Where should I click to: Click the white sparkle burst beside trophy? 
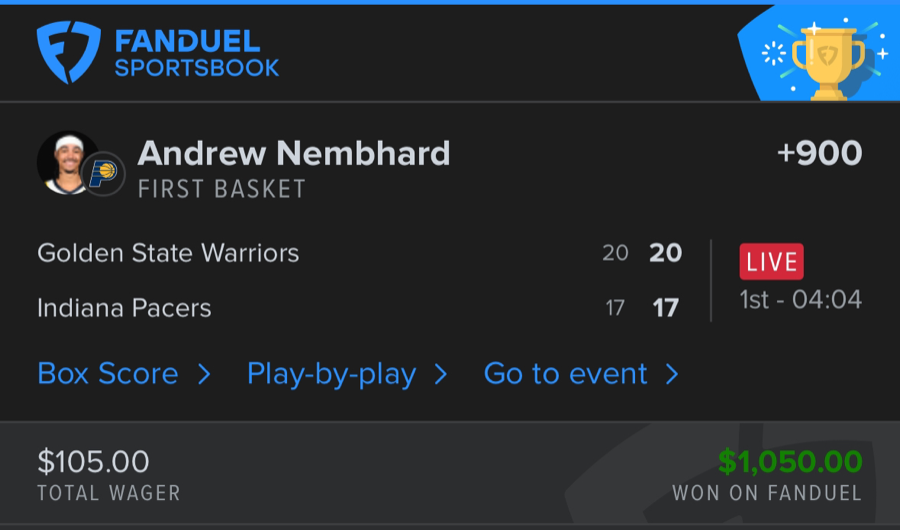775,54
